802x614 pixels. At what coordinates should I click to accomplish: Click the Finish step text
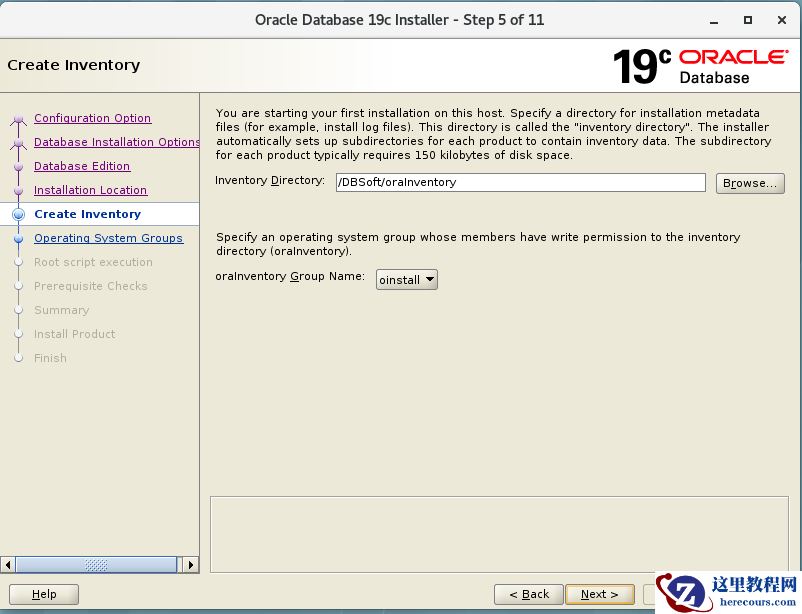click(50, 358)
